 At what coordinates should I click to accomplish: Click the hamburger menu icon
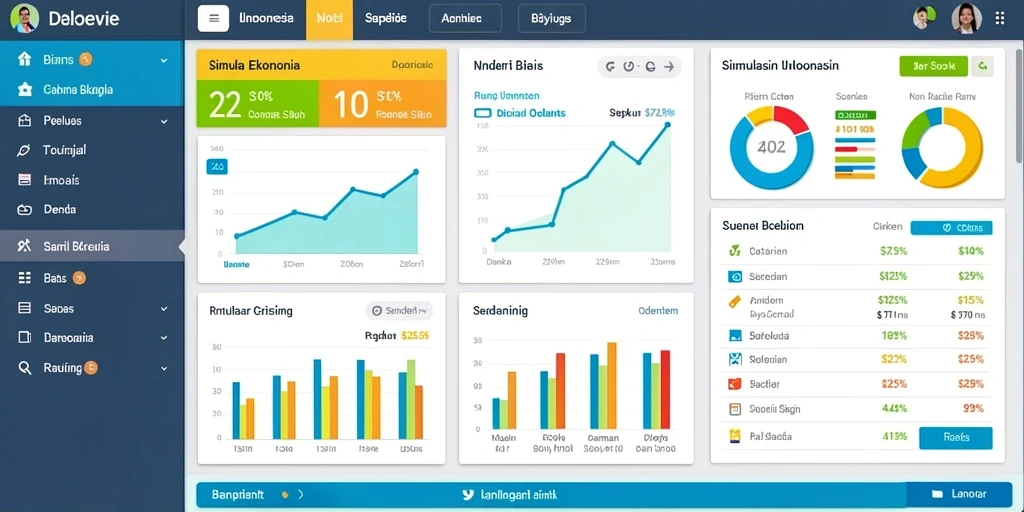214,18
